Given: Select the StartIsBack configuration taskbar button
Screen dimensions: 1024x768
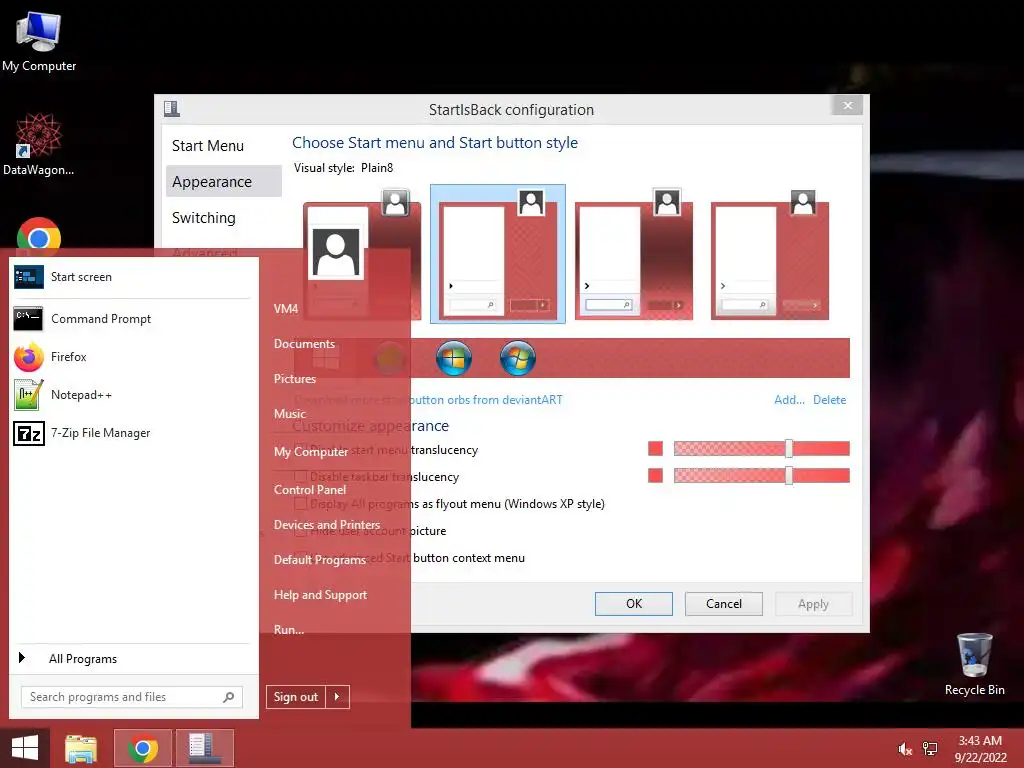Looking at the screenshot, I should 204,748.
